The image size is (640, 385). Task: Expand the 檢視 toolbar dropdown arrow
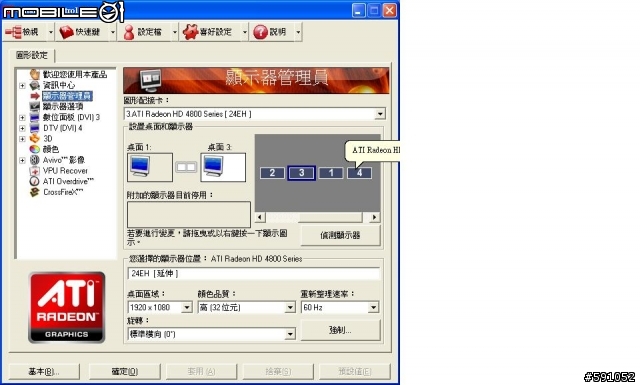tap(51, 32)
